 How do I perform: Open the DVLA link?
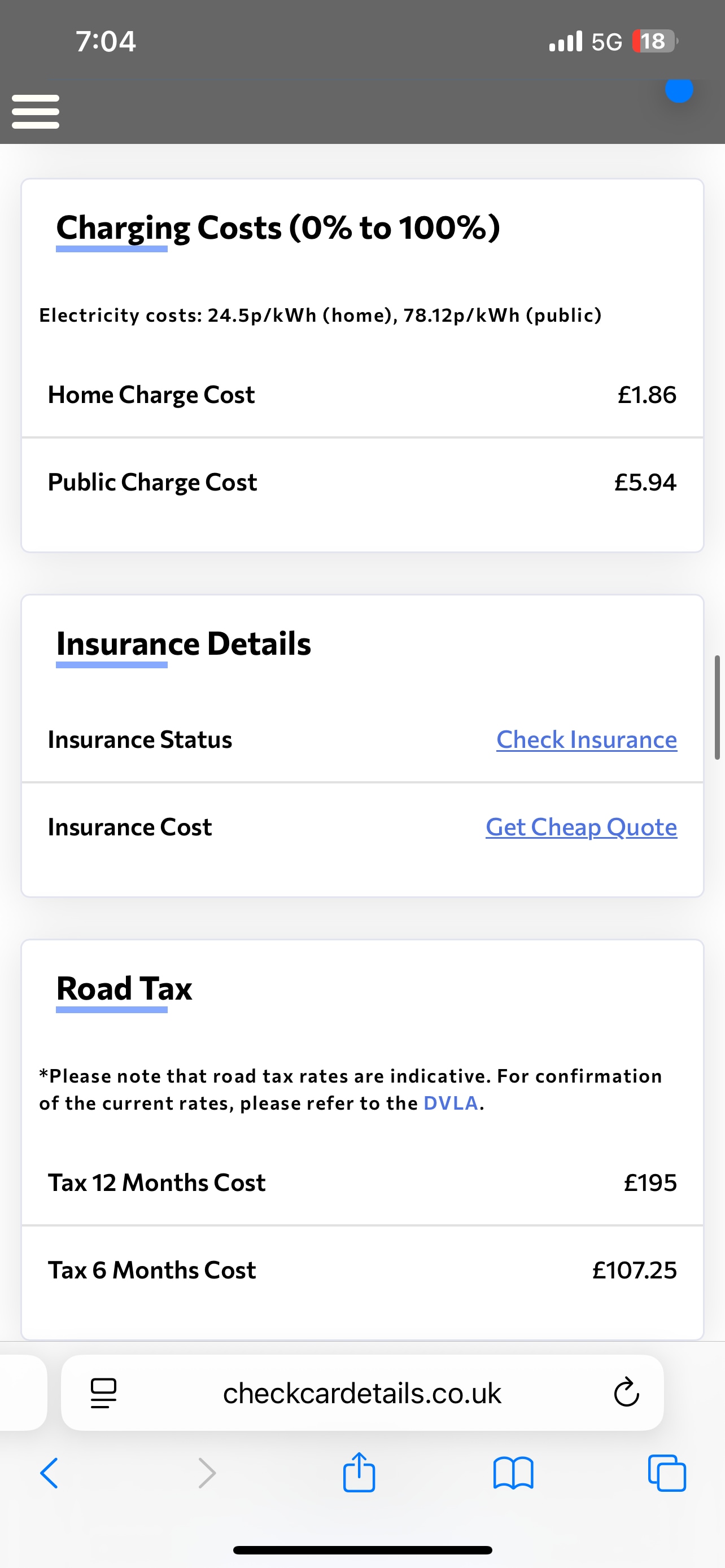pyautogui.click(x=451, y=1103)
